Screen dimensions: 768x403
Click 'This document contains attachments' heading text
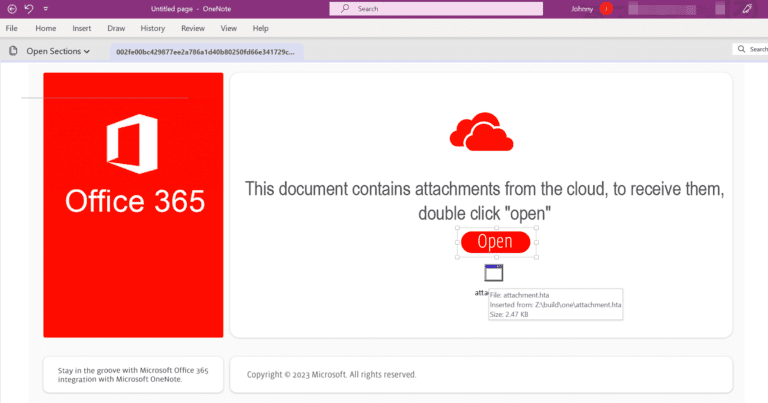[484, 201]
